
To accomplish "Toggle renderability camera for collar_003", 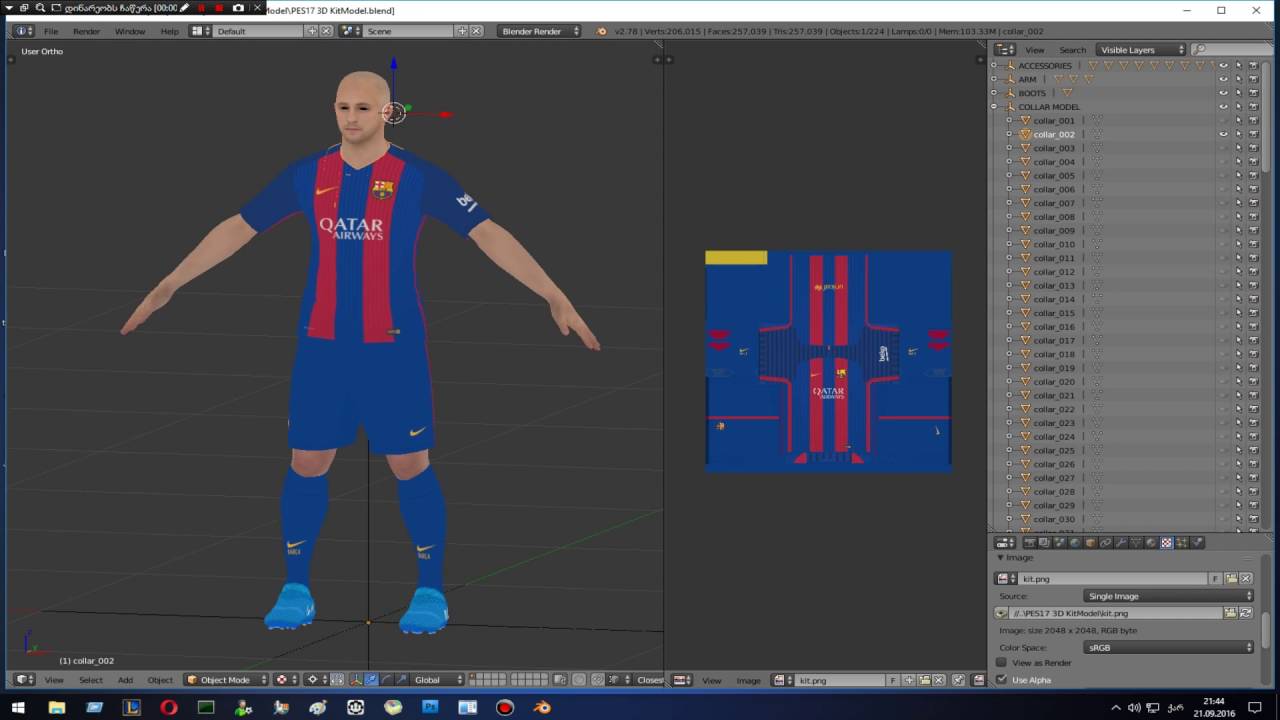I will (x=1253, y=148).
